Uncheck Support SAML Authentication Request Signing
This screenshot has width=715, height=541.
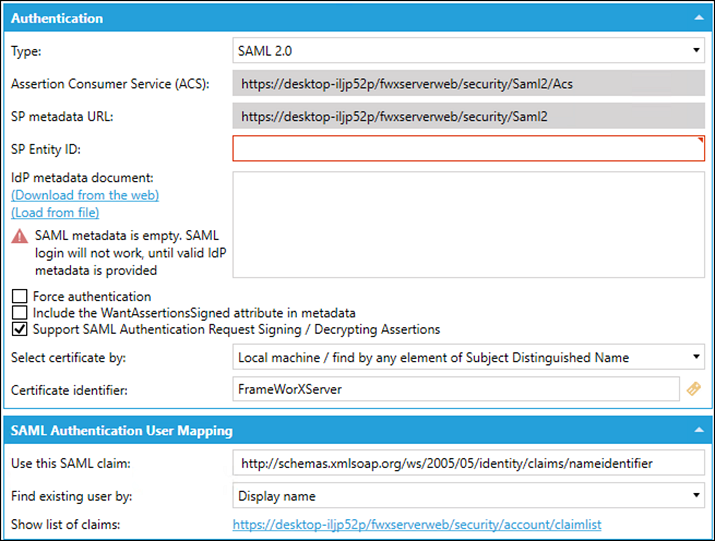[x=19, y=329]
